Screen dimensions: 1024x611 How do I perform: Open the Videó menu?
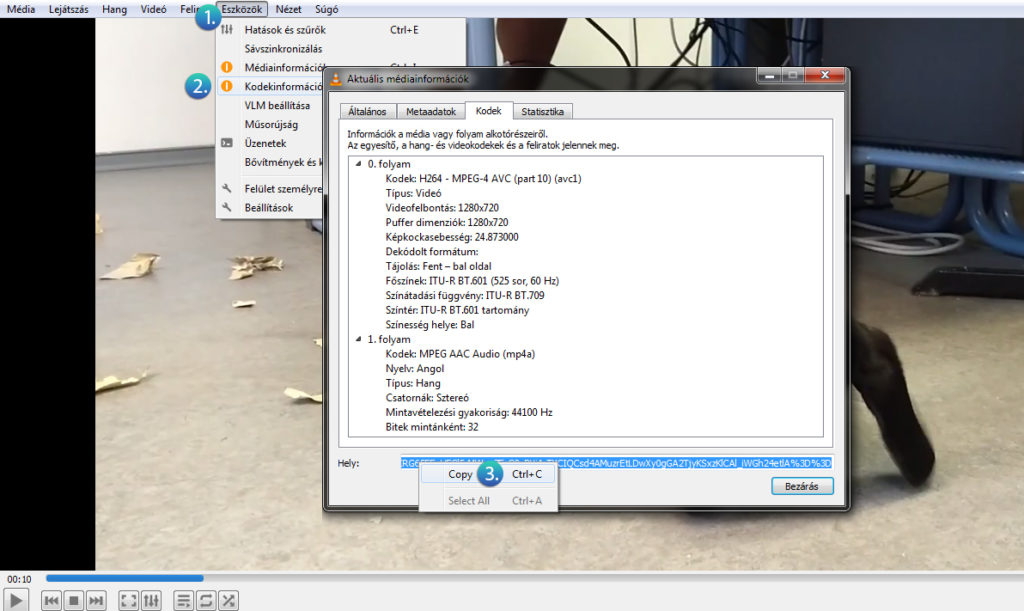point(153,9)
